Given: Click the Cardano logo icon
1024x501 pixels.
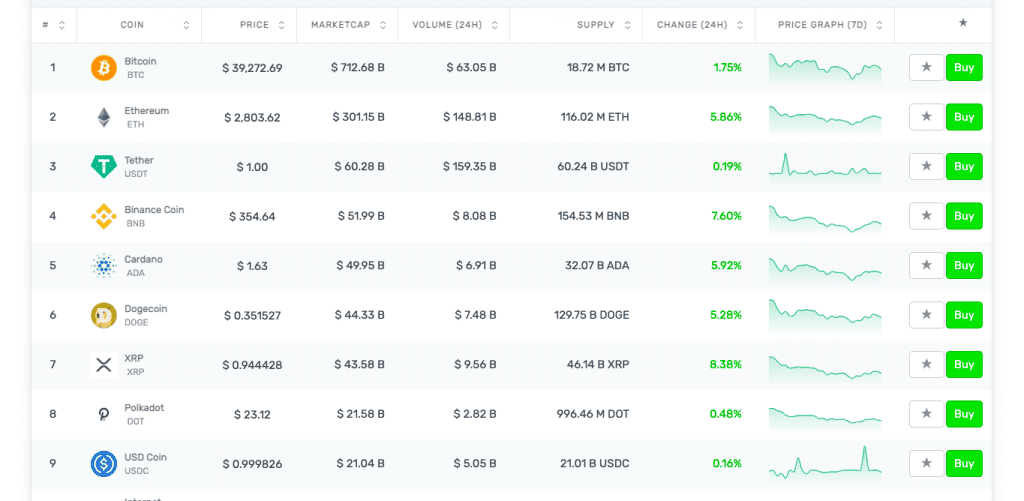Looking at the screenshot, I should point(104,266).
